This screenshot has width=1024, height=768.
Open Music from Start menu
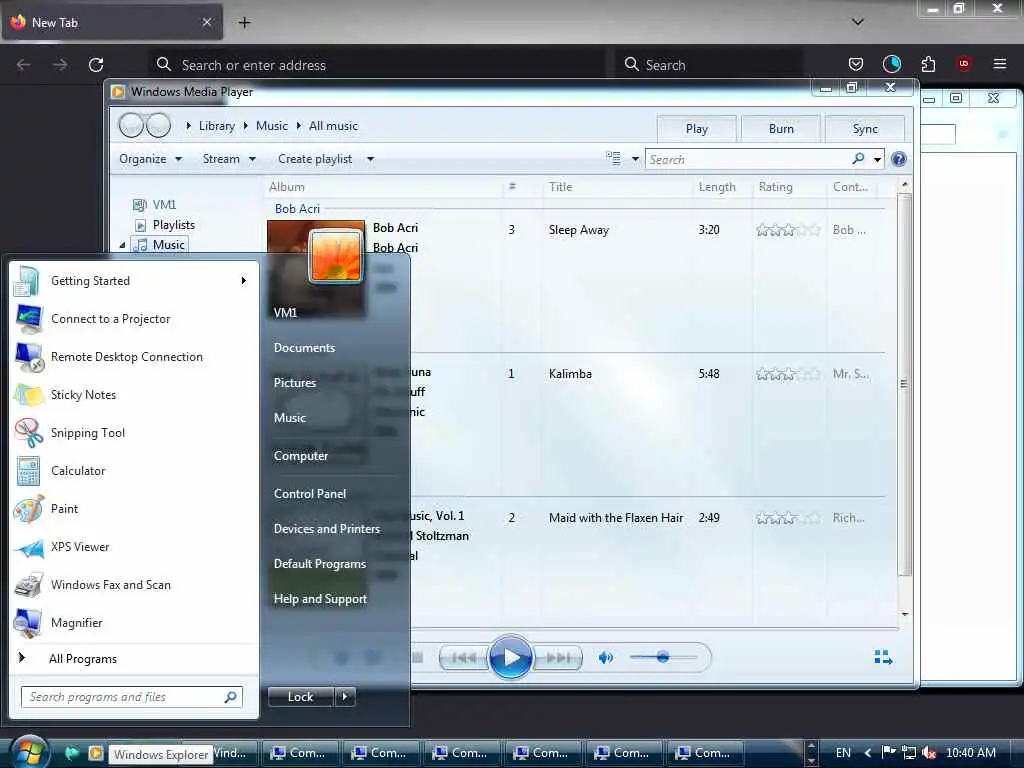coord(290,418)
